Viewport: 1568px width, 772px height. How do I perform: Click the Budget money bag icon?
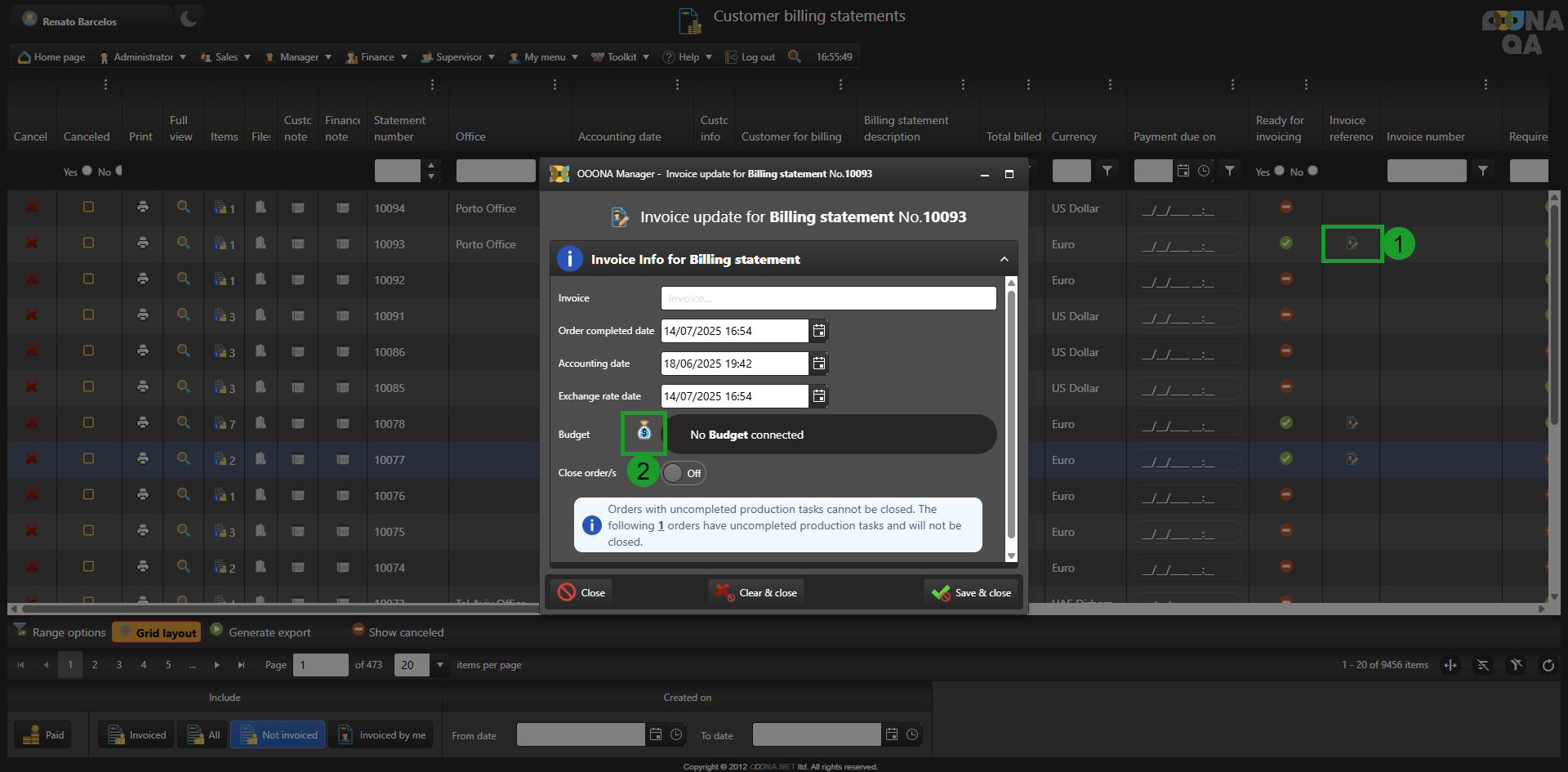point(644,431)
